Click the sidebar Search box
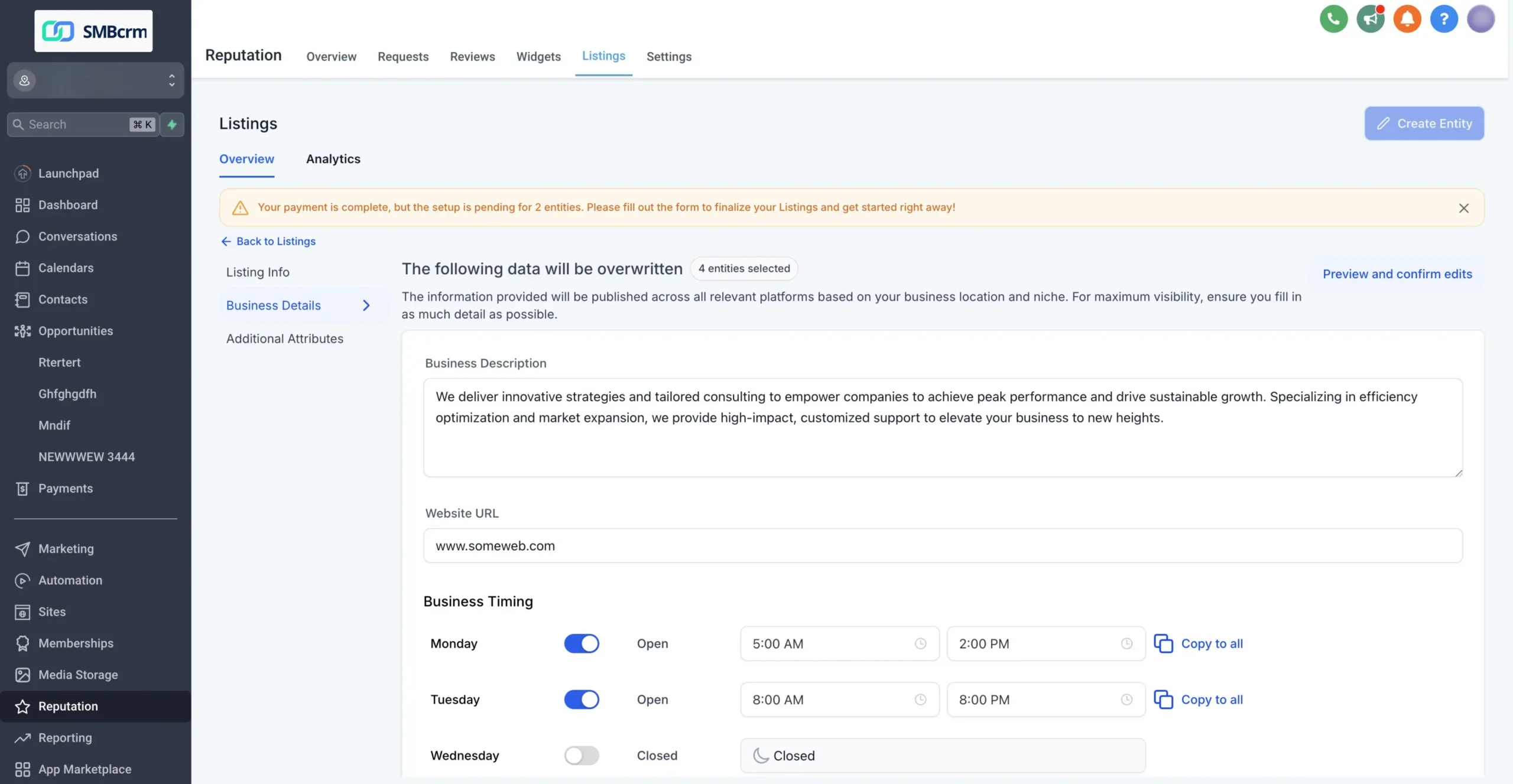The width and height of the screenshot is (1513, 784). point(83,125)
